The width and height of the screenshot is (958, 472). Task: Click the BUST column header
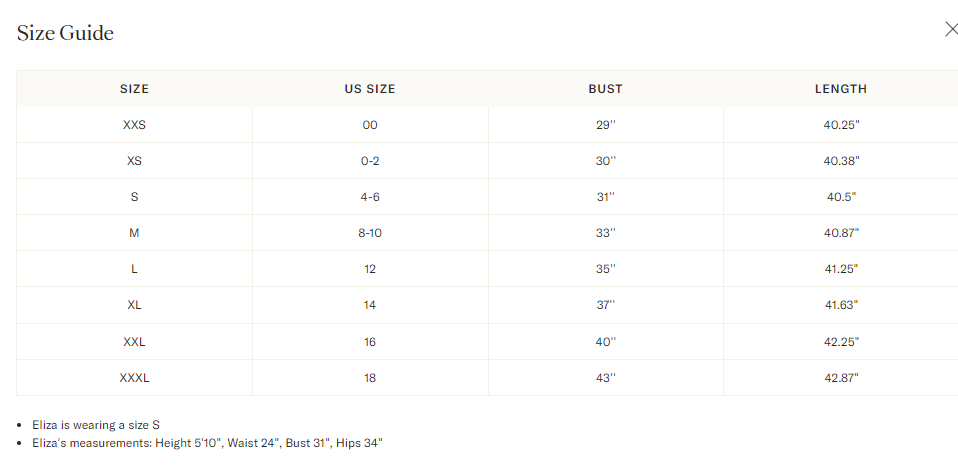point(605,89)
